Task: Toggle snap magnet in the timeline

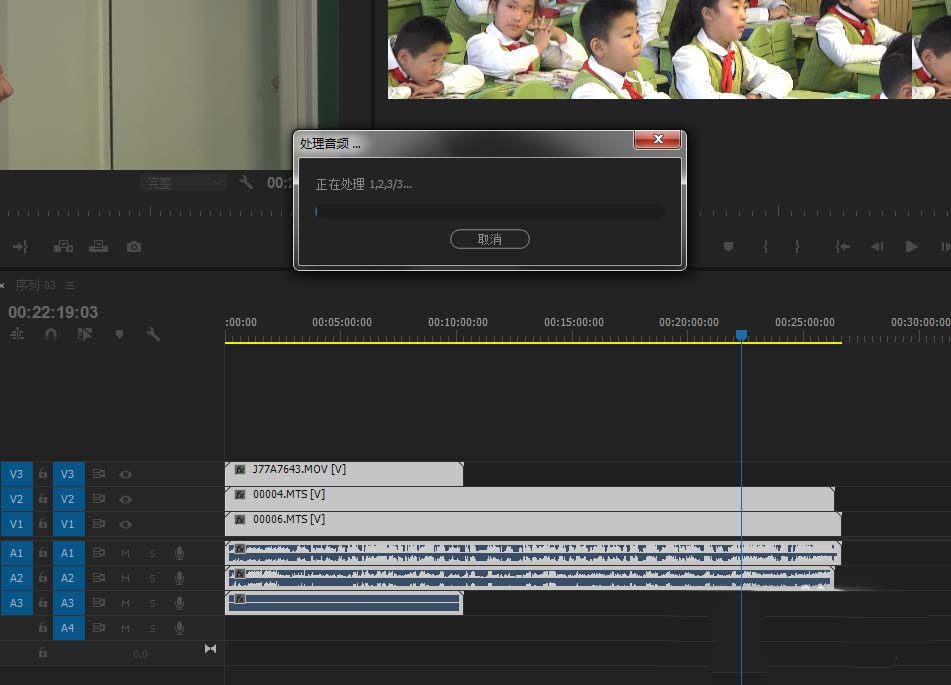Action: coord(51,334)
